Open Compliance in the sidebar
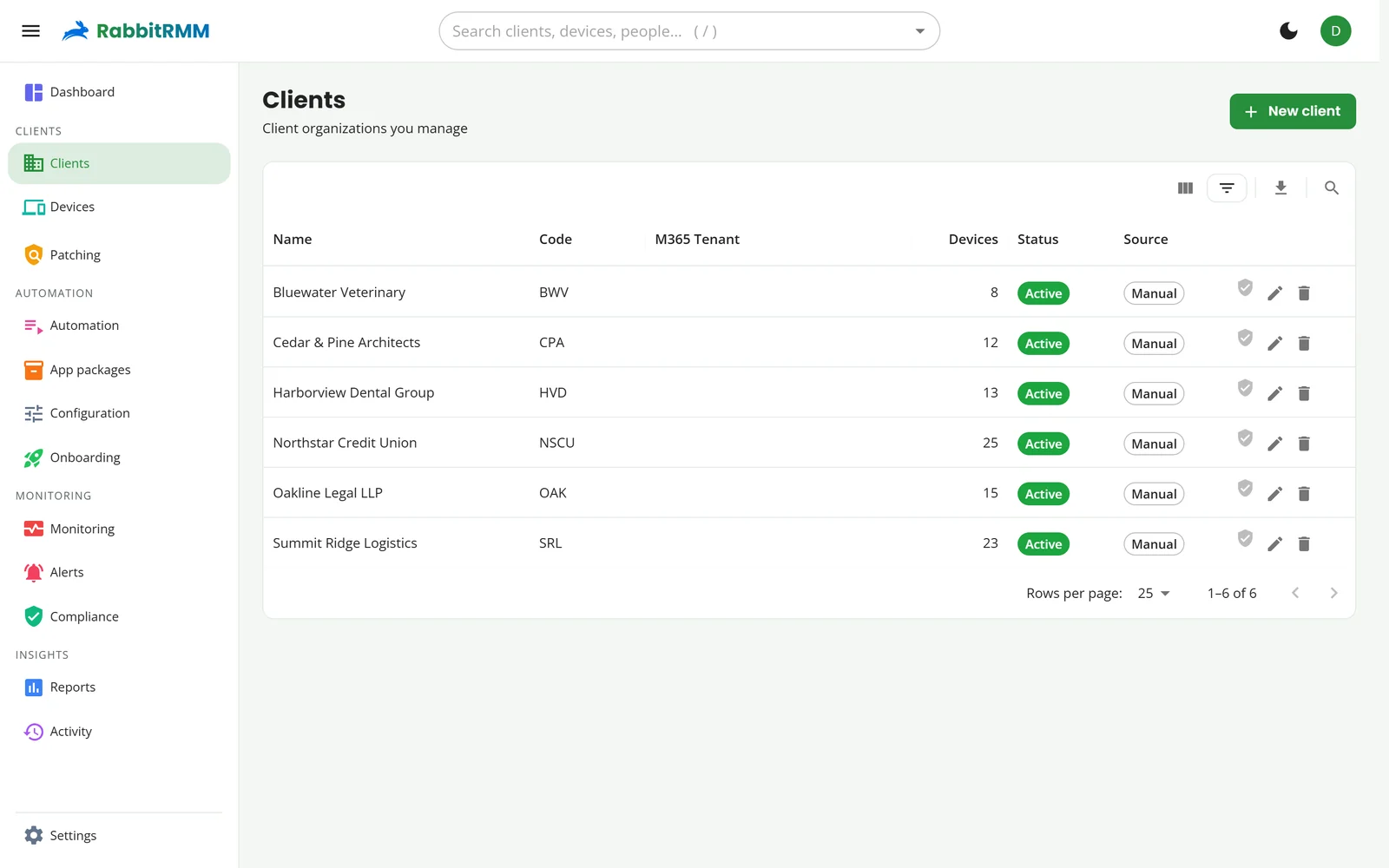Screen dimensions: 1389x868 click(x=119, y=617)
